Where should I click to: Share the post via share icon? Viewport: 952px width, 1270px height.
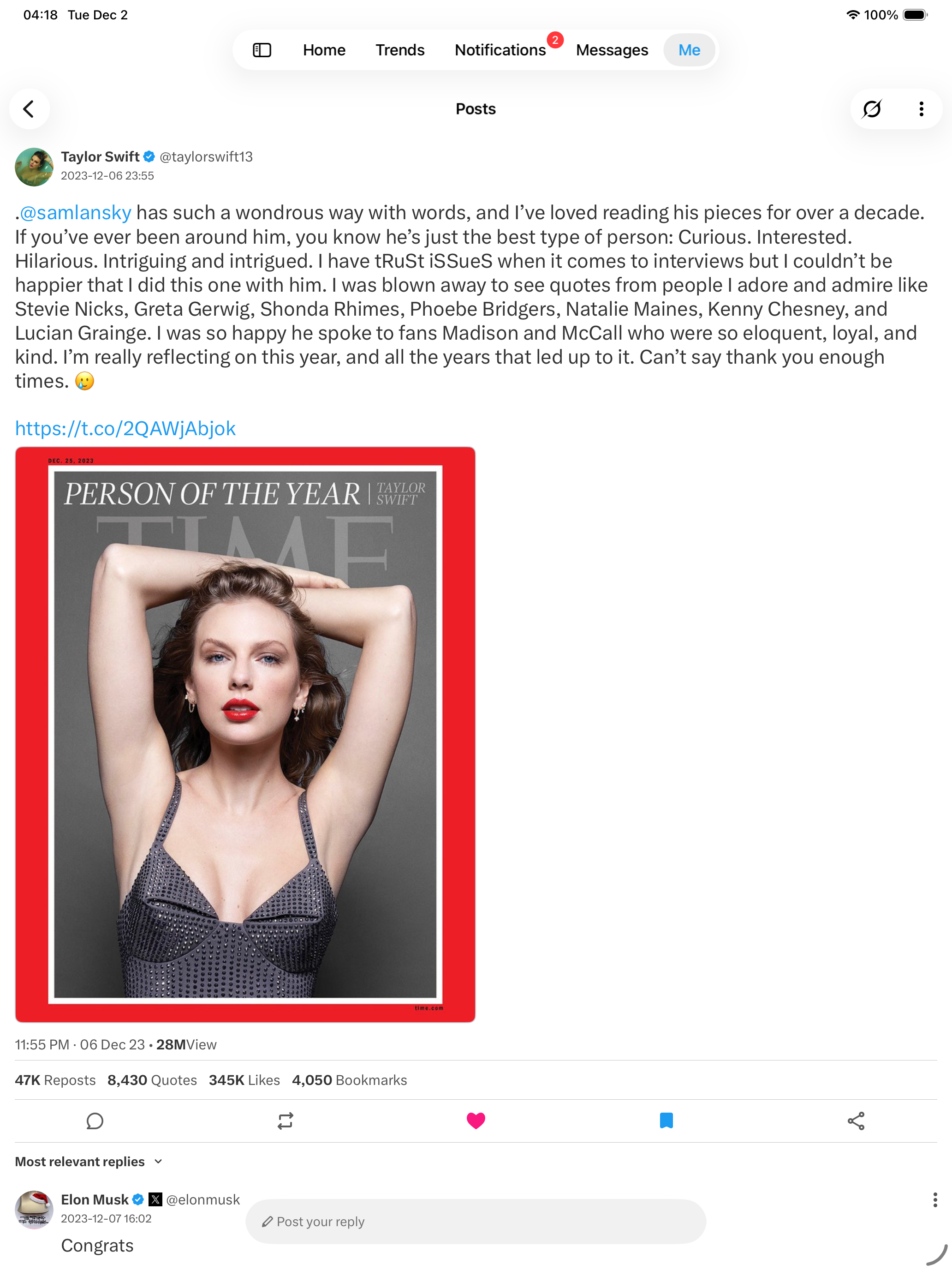(856, 1121)
